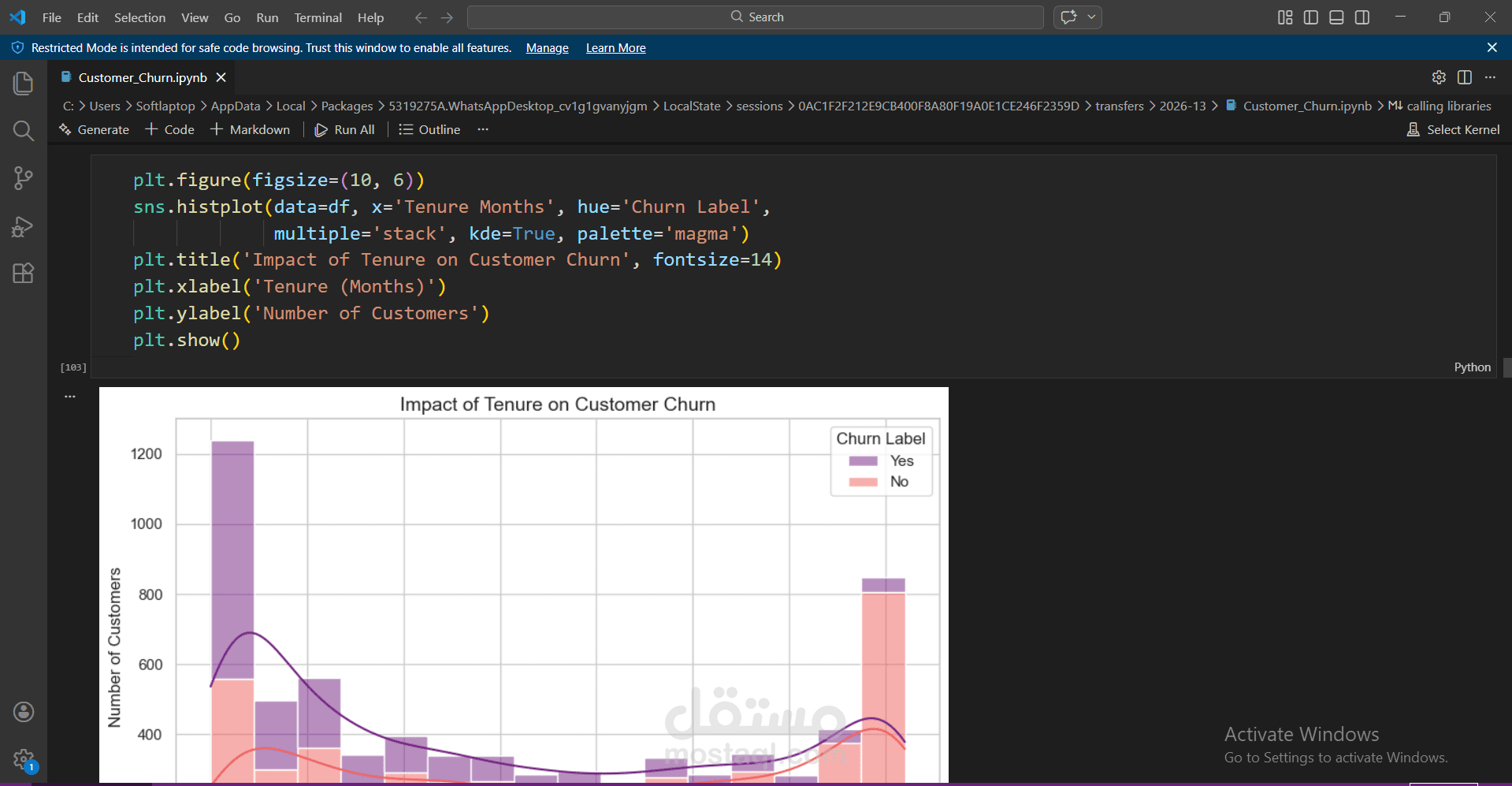Expand the LocalState breadcrumb
Screen dimensions: 1512x786
(x=692, y=106)
